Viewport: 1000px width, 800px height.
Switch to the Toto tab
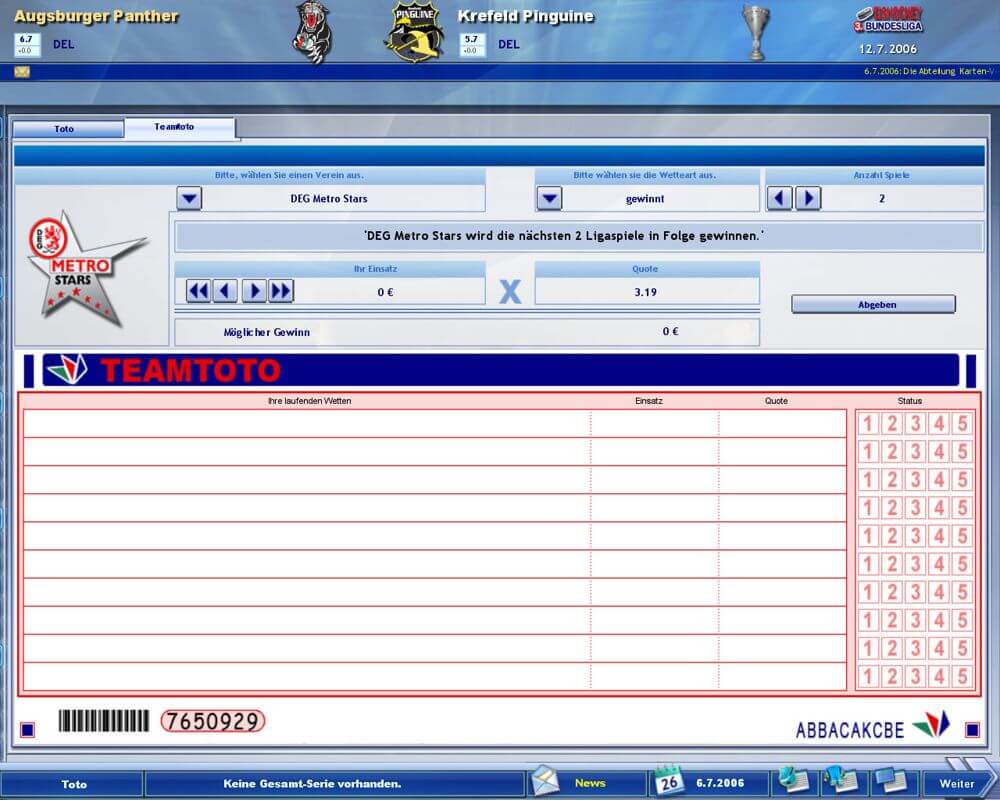coord(68,129)
